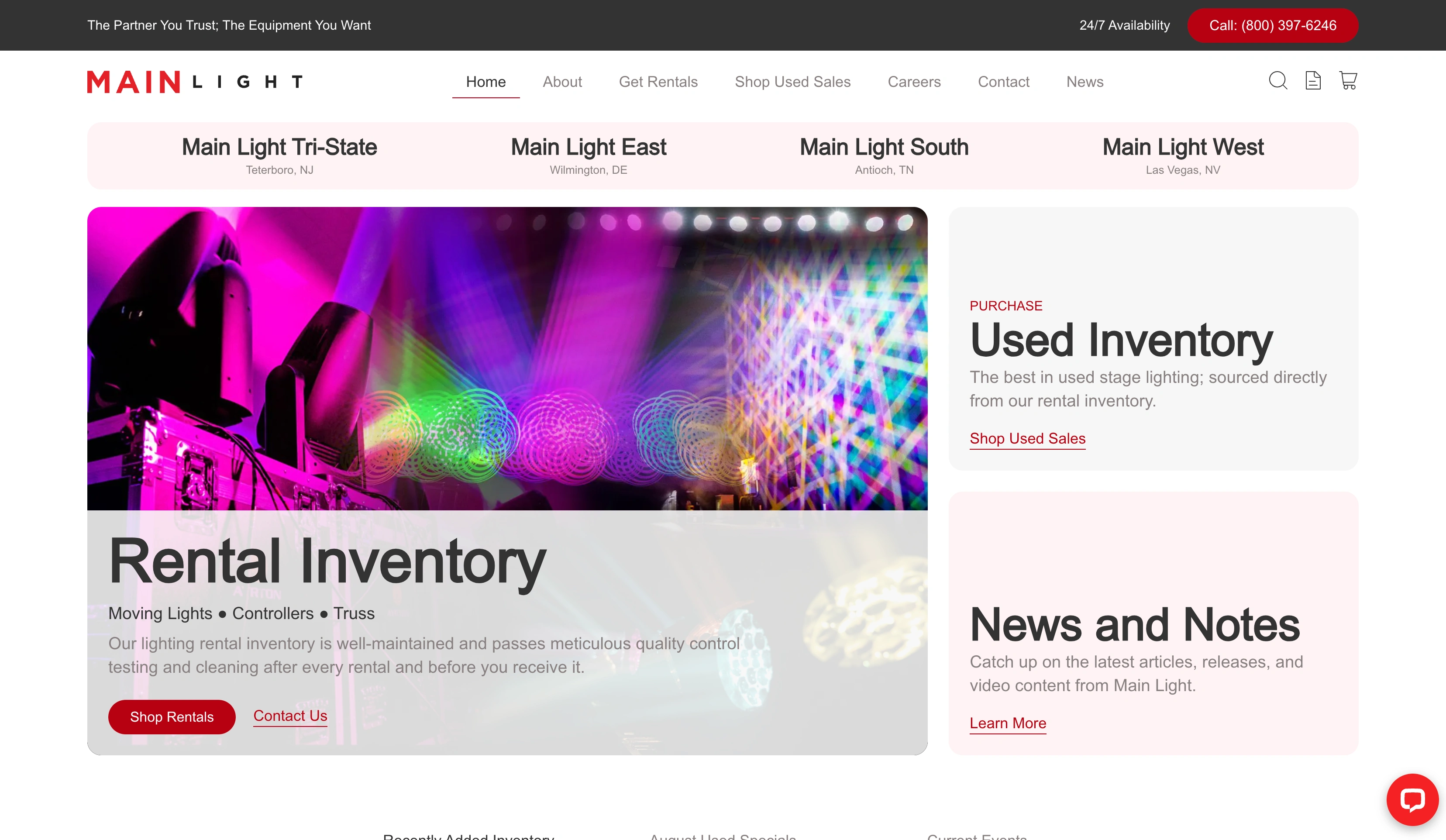1446x840 pixels.
Task: Follow the Contact Us link
Action: 290,716
